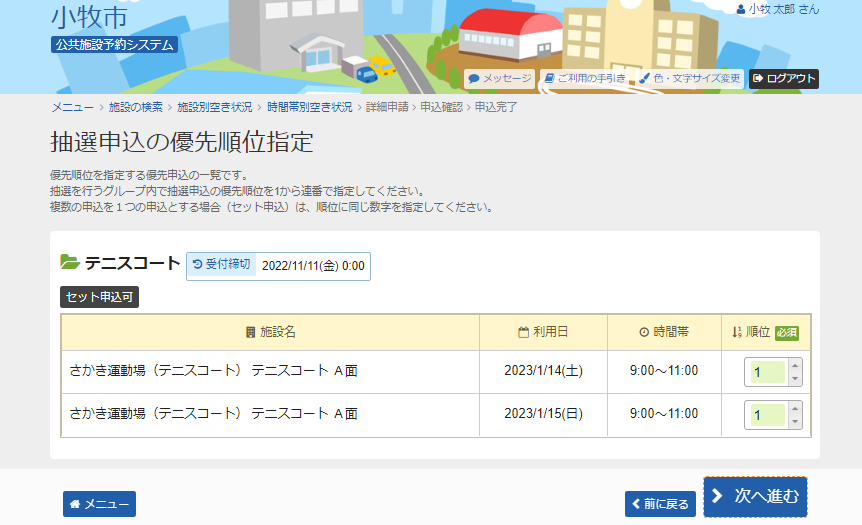
Task: Decrease priority for the 2023/1/15 row
Action: [x=795, y=421]
